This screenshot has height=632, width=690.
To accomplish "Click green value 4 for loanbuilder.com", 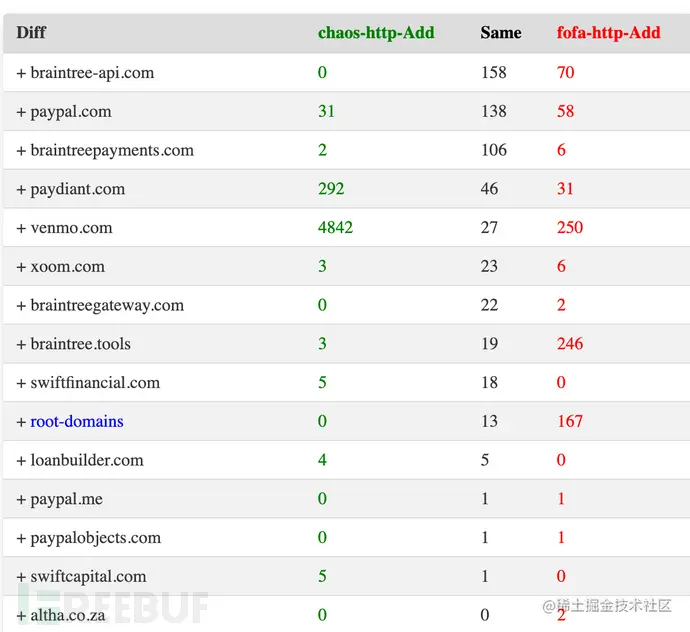I will [x=323, y=460].
